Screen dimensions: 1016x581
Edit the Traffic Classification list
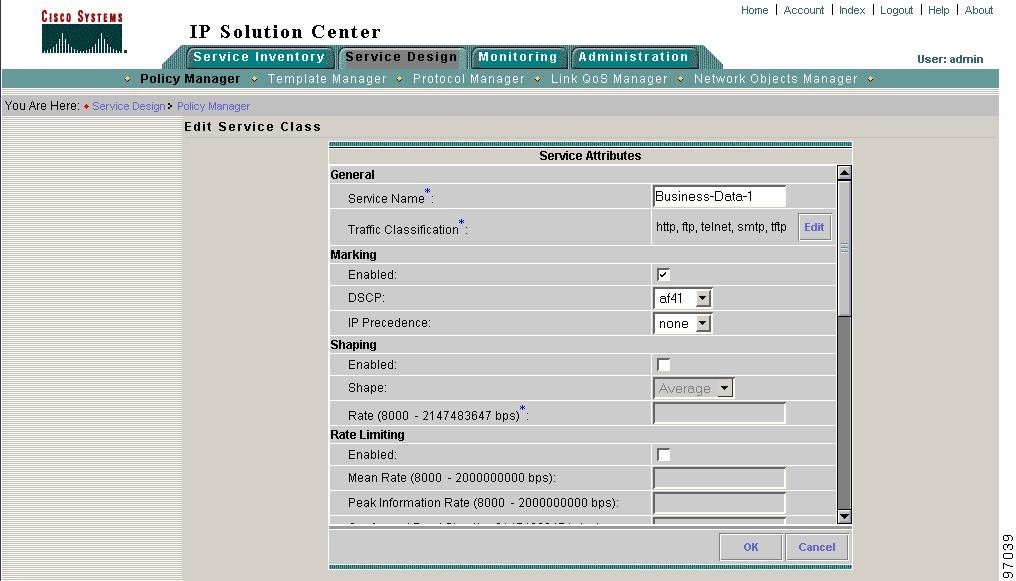click(814, 227)
